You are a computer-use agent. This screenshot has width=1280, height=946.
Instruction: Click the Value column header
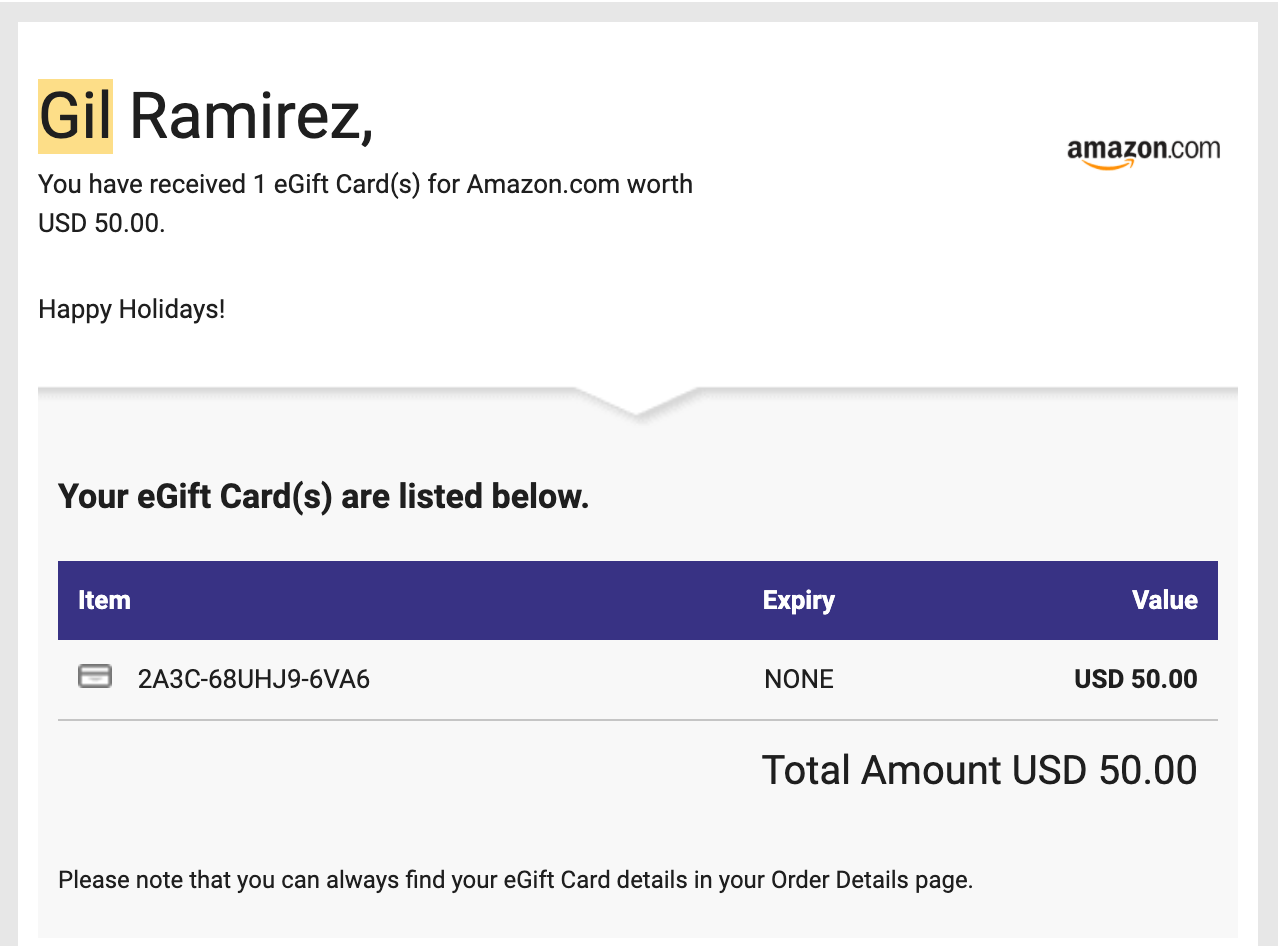(1164, 600)
